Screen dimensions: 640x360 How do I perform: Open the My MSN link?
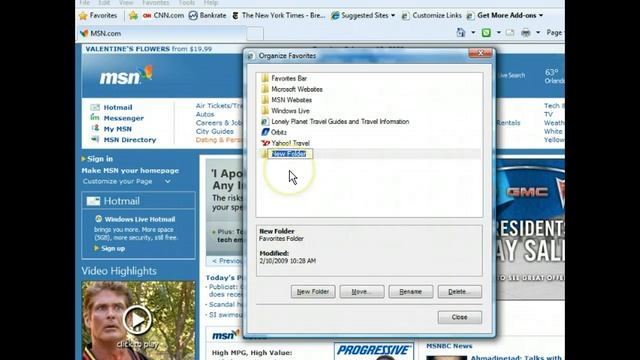pyautogui.click(x=118, y=129)
